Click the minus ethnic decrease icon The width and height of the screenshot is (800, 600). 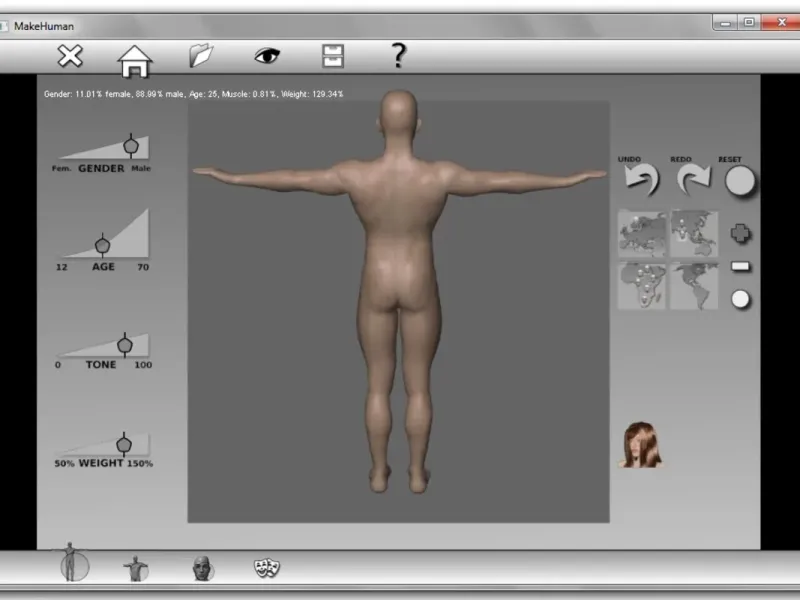[x=740, y=266]
